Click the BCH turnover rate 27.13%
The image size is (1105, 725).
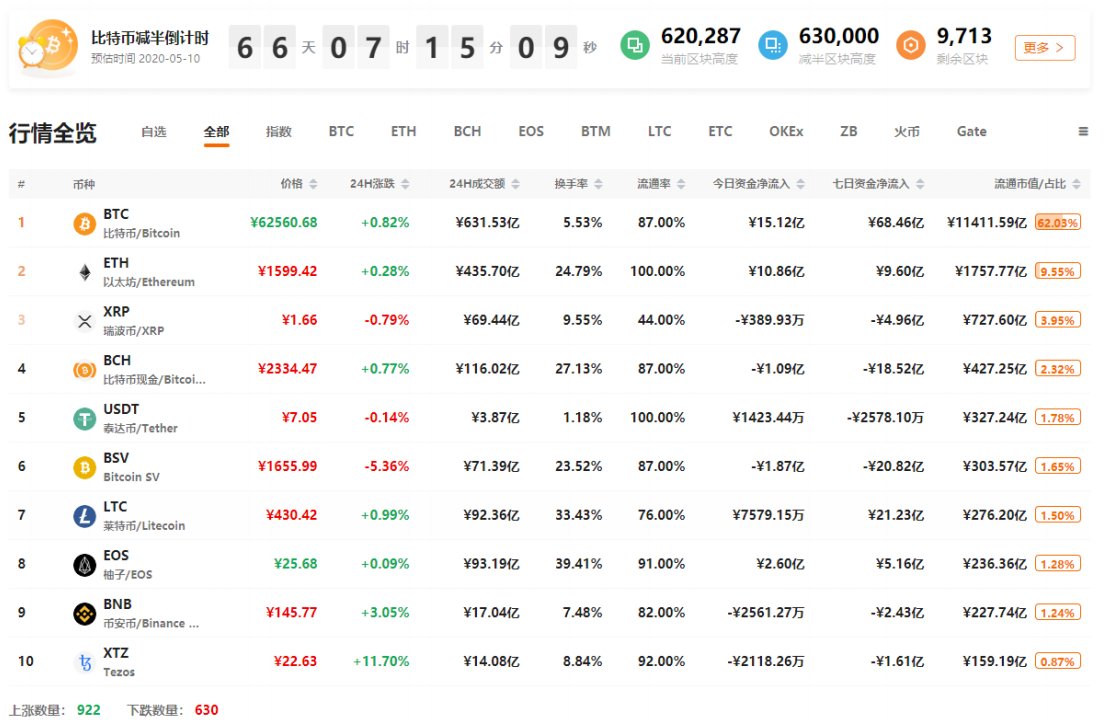[x=579, y=369]
